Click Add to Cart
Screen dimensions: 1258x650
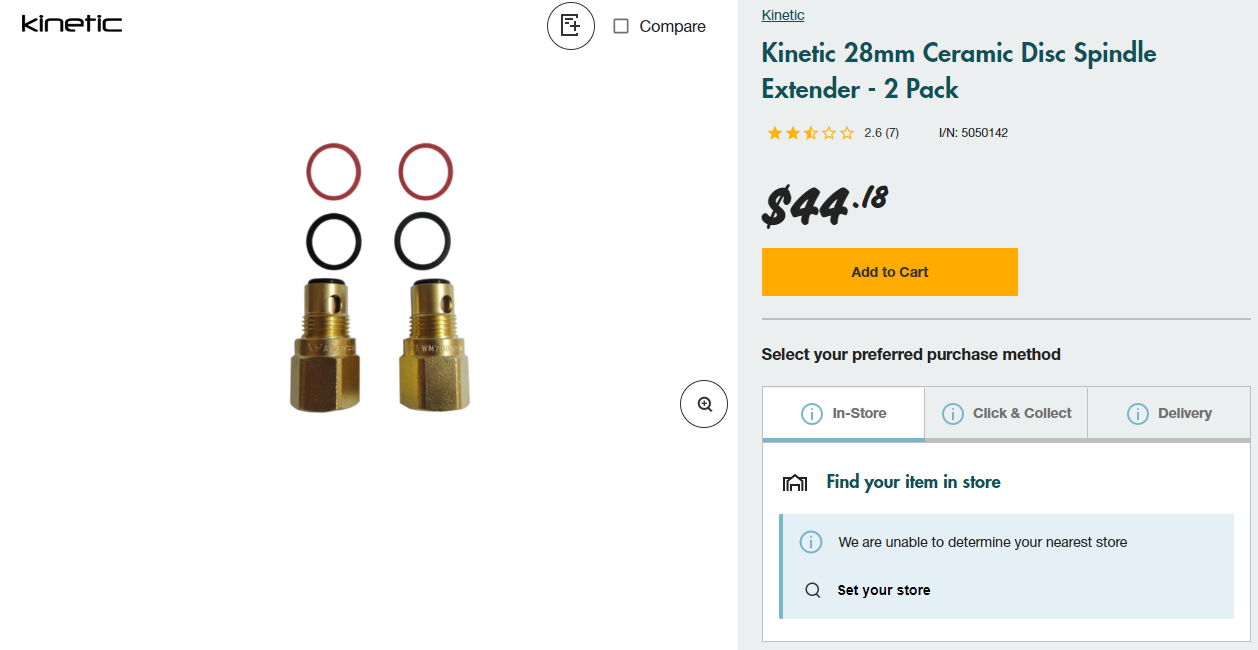889,271
